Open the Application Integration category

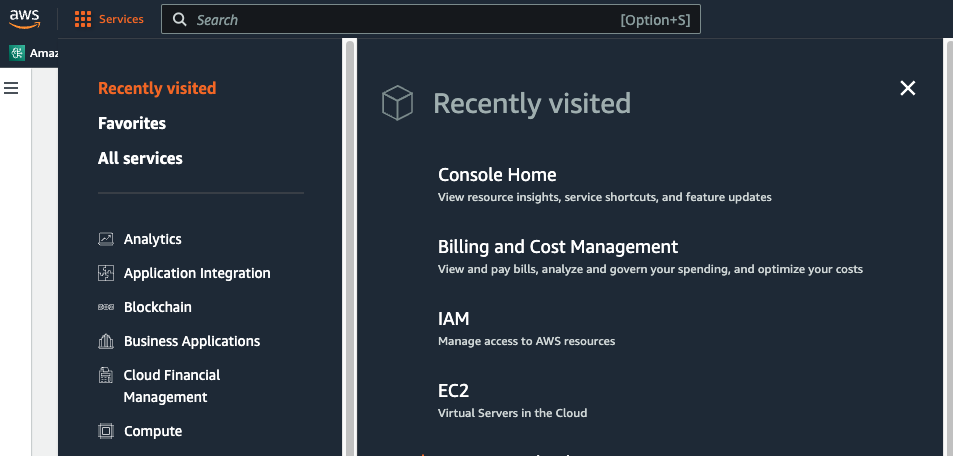(x=197, y=273)
